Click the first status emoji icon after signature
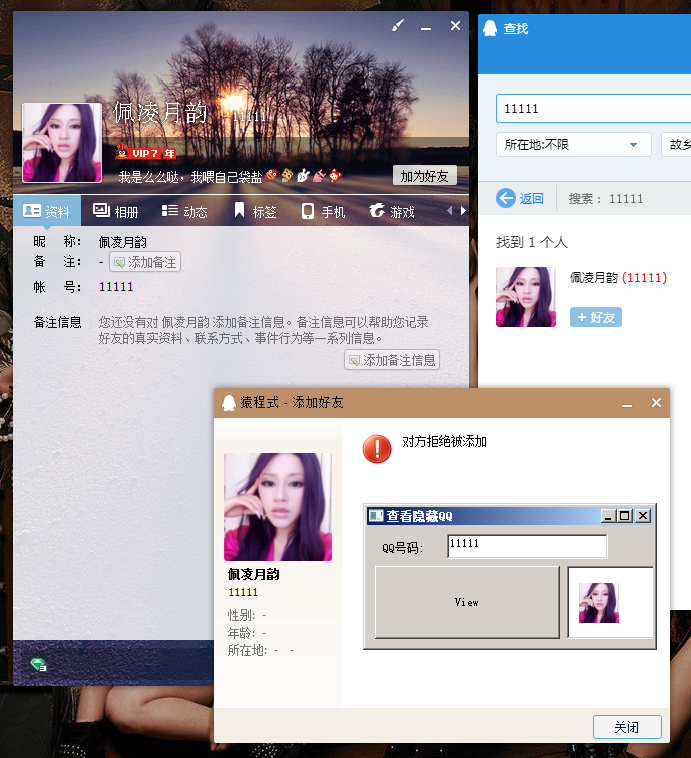The width and height of the screenshot is (691, 758). point(272,175)
